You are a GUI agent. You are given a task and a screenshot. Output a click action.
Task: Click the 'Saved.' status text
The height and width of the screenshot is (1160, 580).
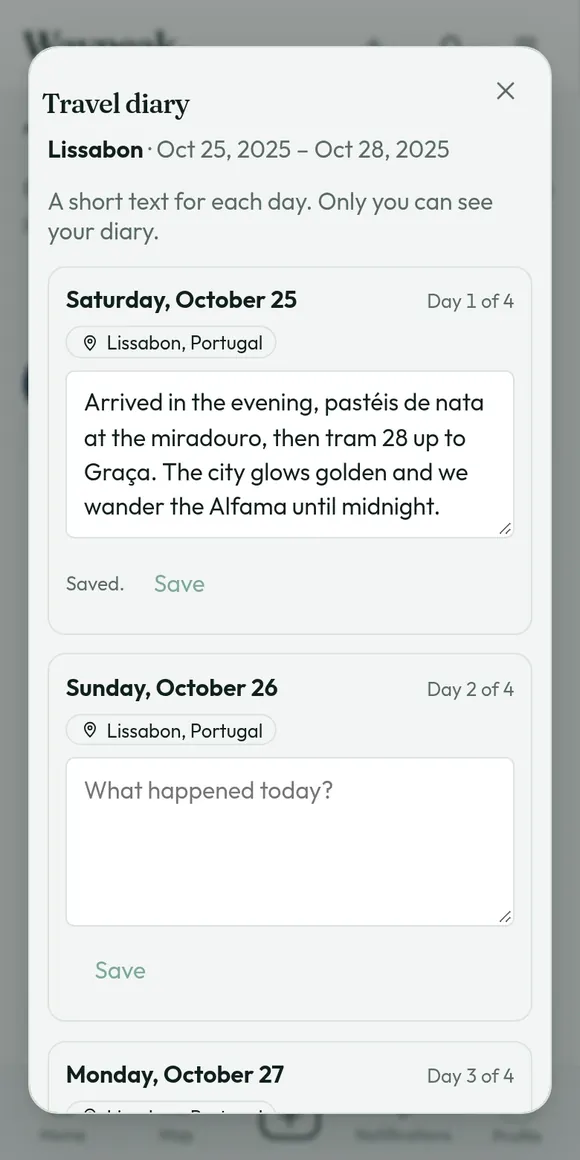[95, 584]
